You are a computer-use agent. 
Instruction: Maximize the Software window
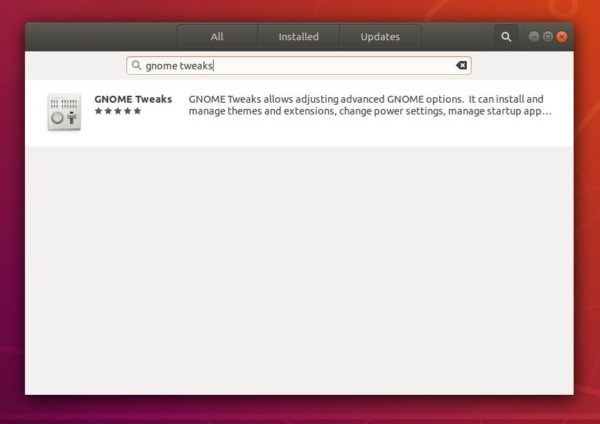(x=548, y=37)
